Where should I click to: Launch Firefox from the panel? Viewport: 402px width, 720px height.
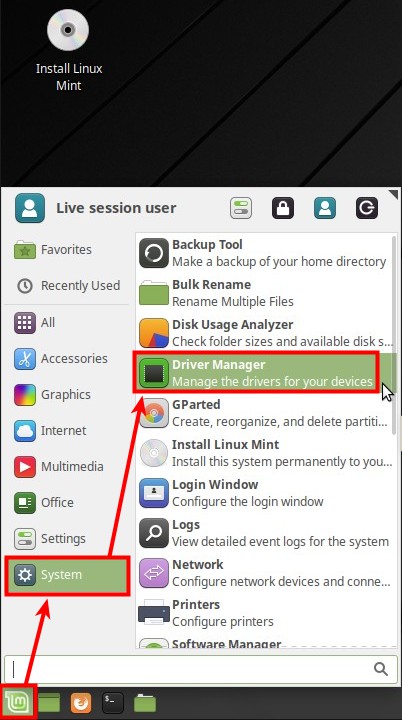(81, 703)
